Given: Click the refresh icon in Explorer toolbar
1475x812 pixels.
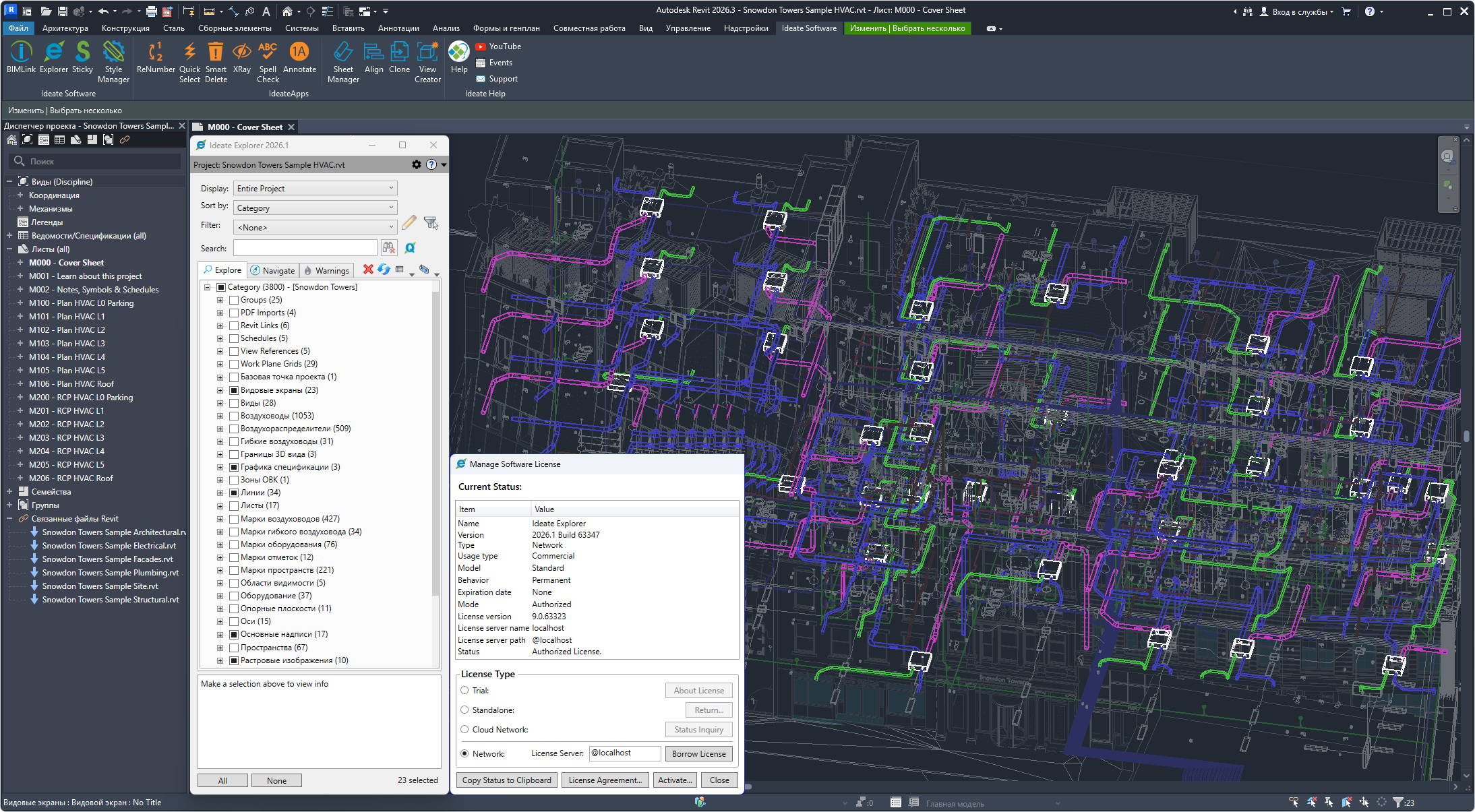Looking at the screenshot, I should (384, 270).
